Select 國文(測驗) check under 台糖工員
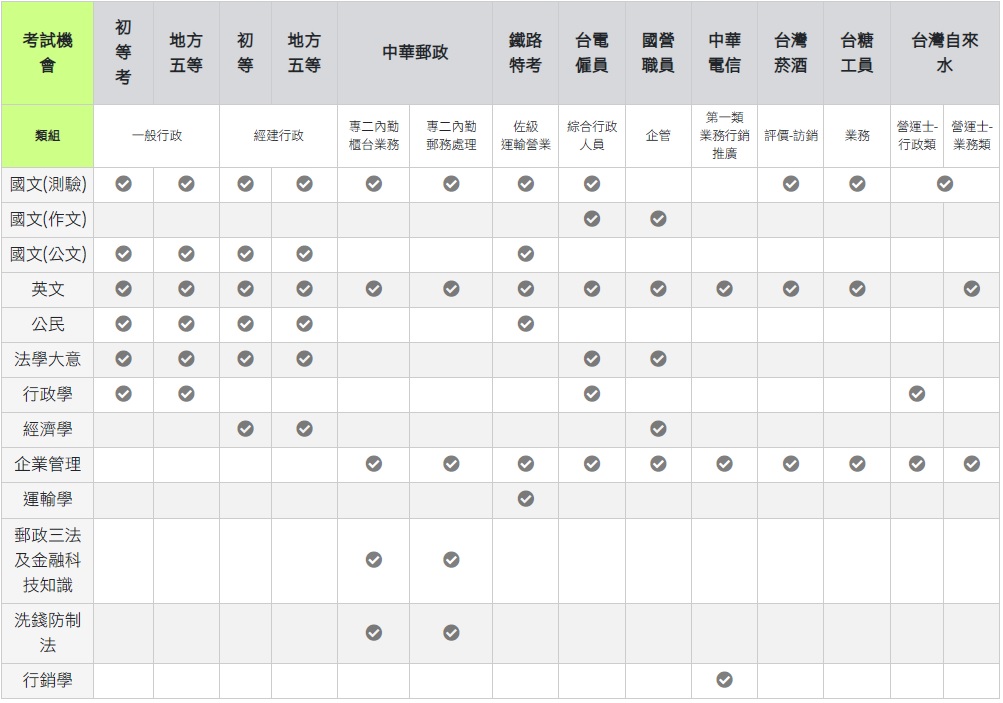The width and height of the screenshot is (1003, 703). coord(857,184)
